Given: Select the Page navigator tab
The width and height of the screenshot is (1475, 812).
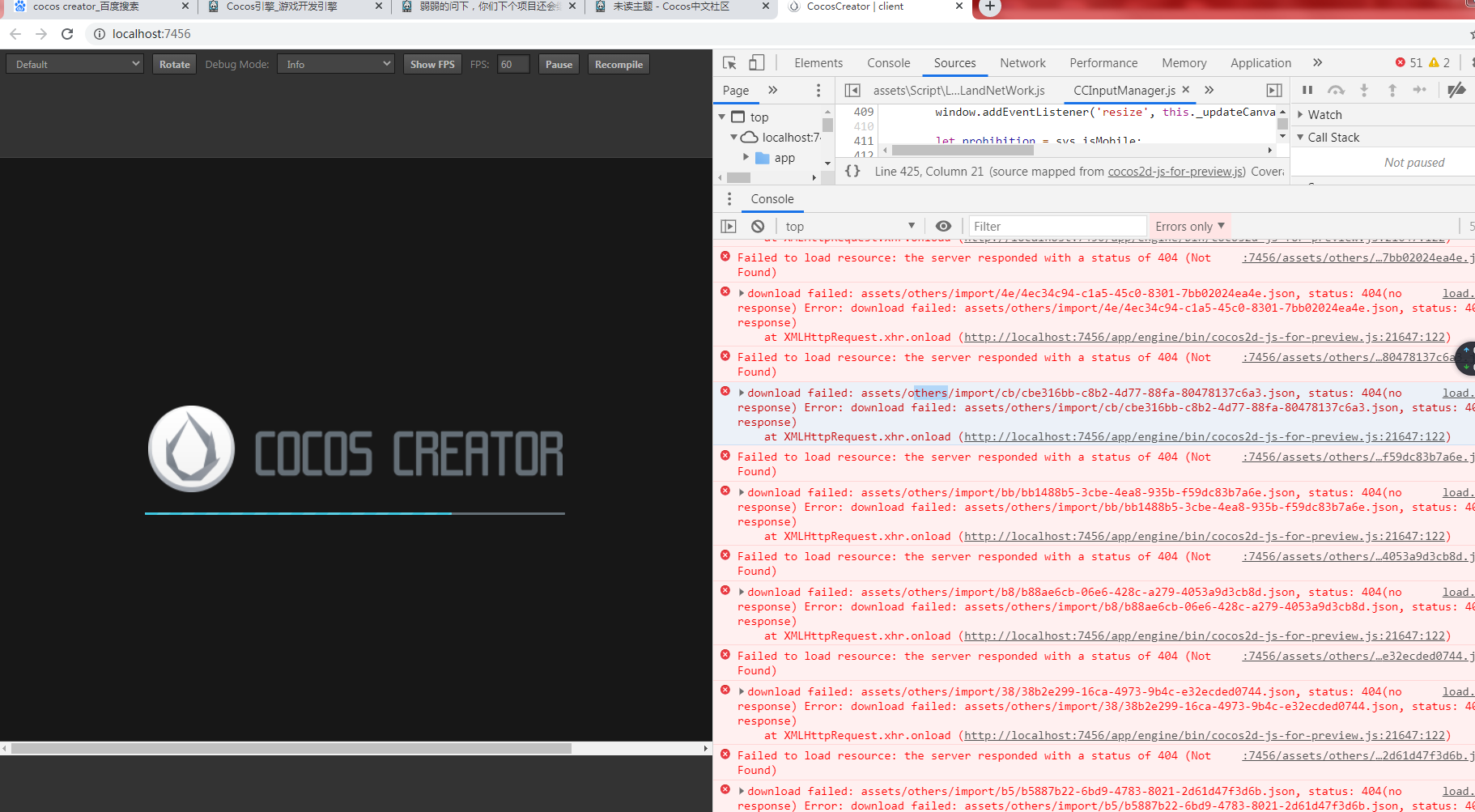Looking at the screenshot, I should 736,91.
